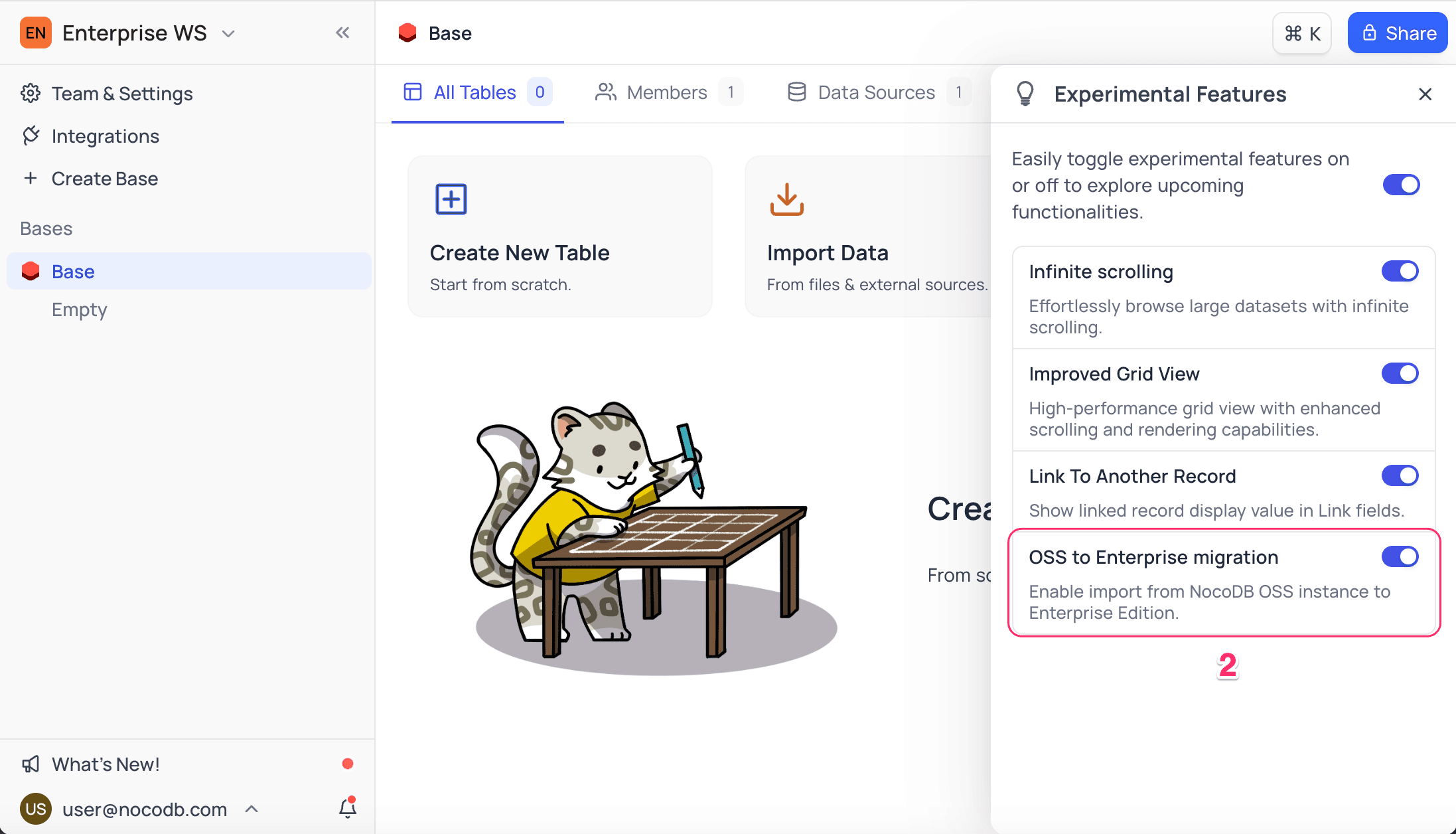Click the EN workspace avatar badge
This screenshot has height=834, width=1456.
pos(36,33)
